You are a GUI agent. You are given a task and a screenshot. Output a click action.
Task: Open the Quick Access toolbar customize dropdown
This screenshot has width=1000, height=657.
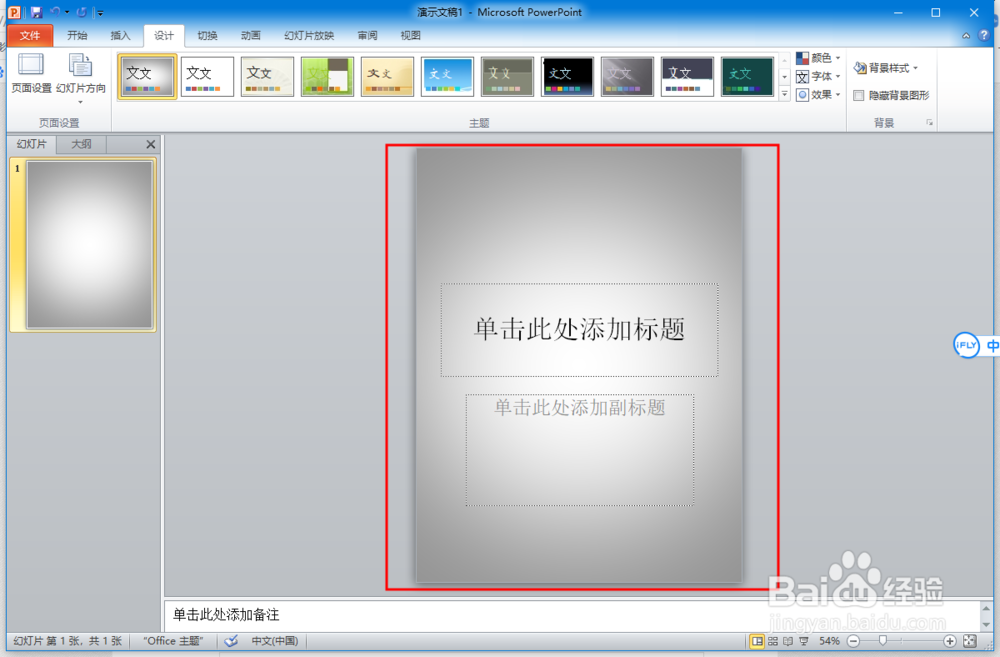point(98,12)
